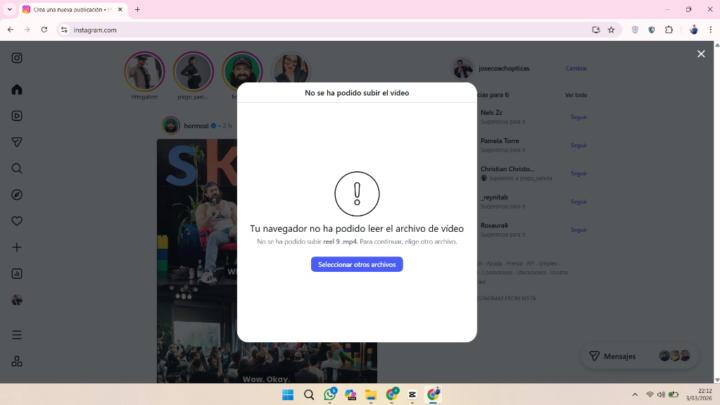Open the first story avatar
Screen dimensions: 720x405
(144, 71)
